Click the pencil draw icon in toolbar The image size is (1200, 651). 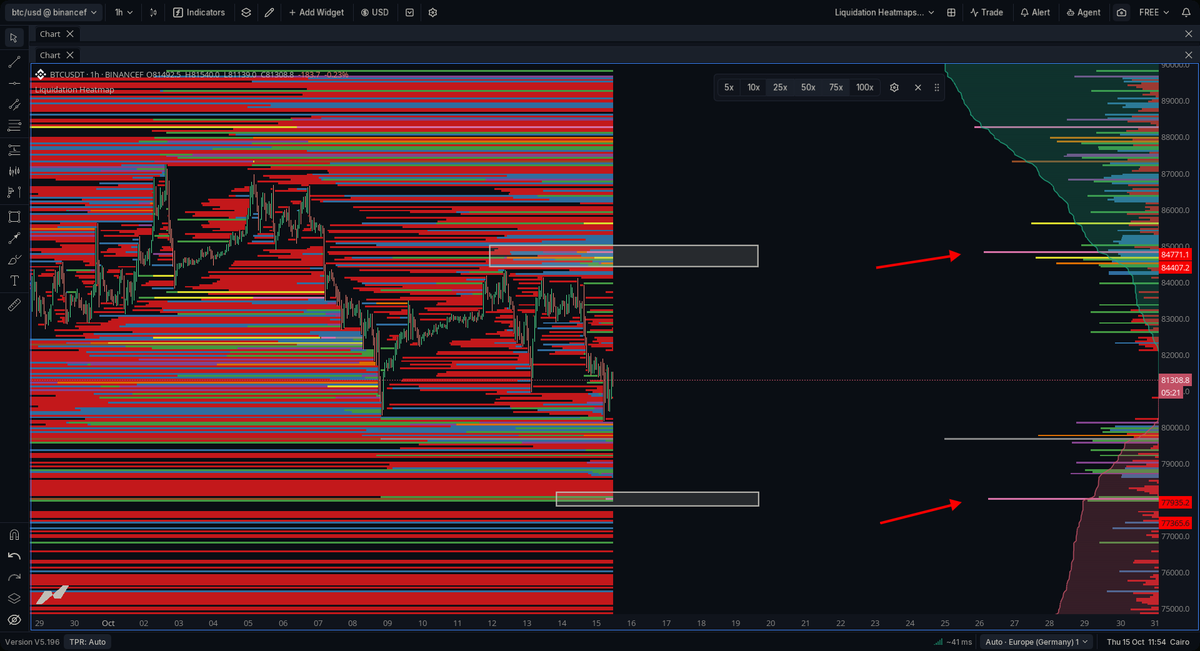coord(269,13)
